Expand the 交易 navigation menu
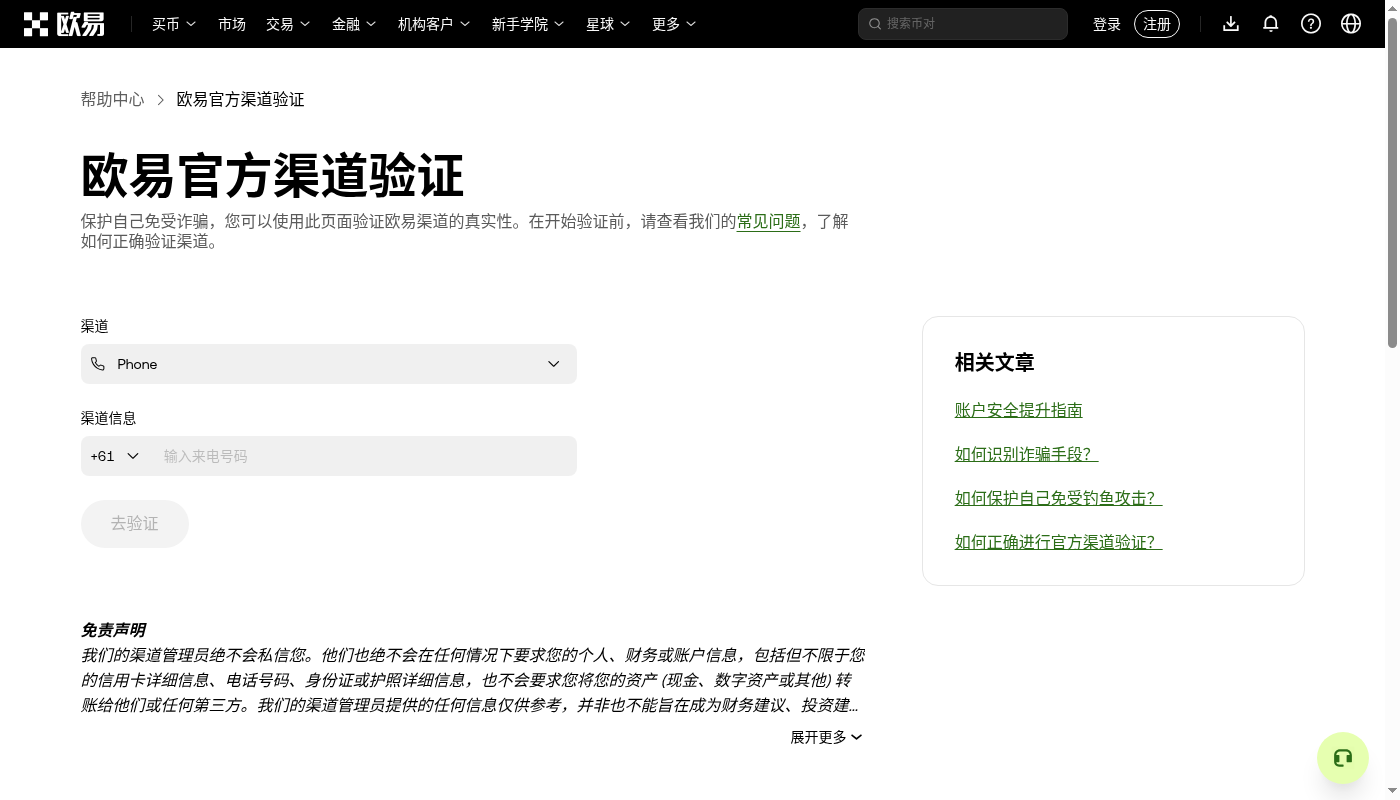The width and height of the screenshot is (1400, 800). [x=288, y=24]
